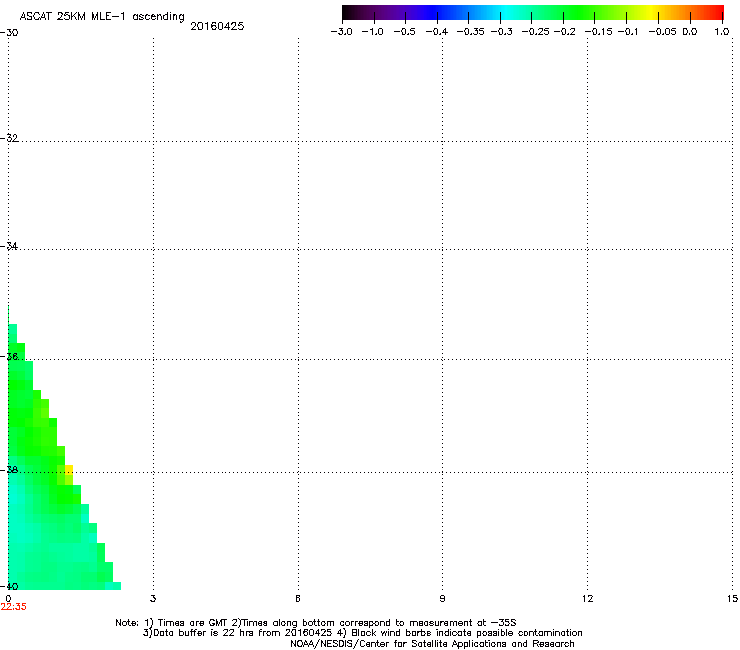Click longitude axis label 12
740x650 pixels.
click(588, 599)
